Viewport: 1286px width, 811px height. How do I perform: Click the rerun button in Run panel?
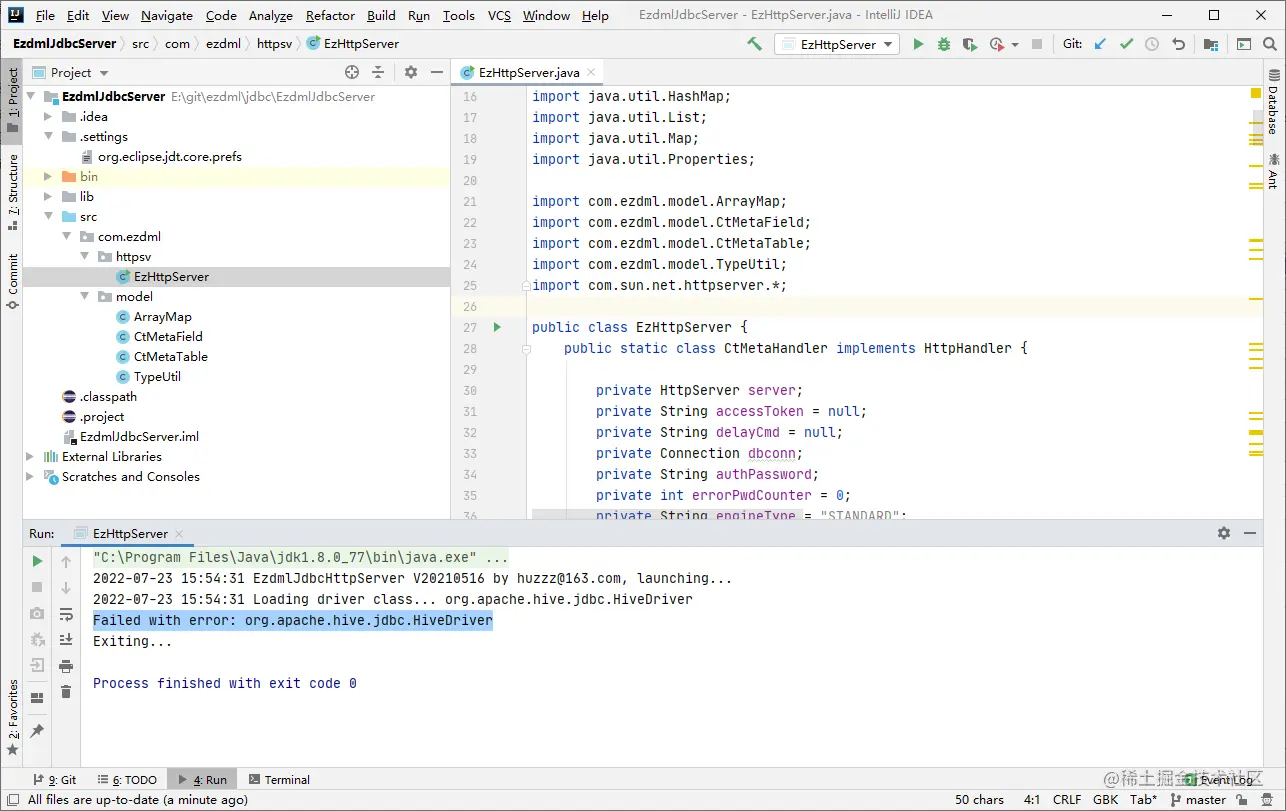pyautogui.click(x=37, y=561)
